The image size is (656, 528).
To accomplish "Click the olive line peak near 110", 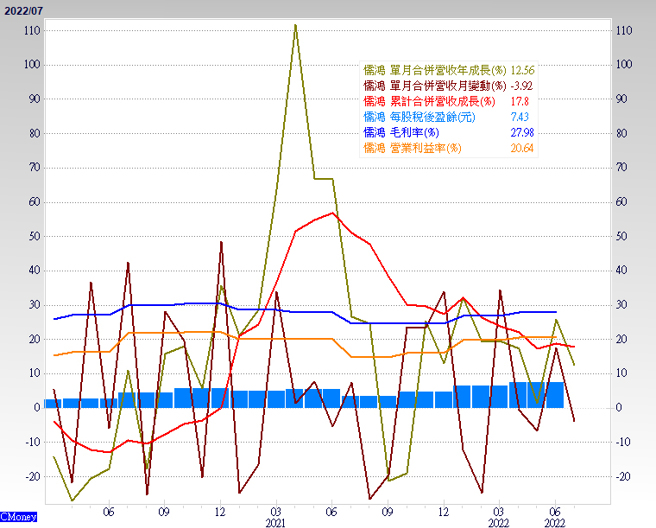I will [295, 25].
